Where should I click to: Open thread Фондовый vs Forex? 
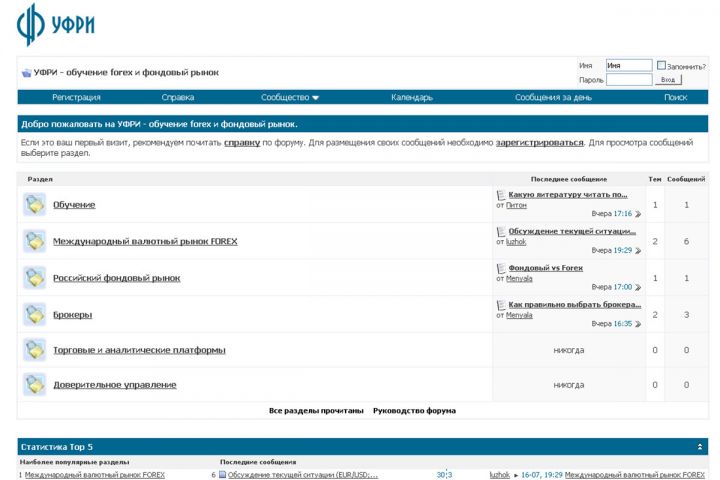(546, 268)
